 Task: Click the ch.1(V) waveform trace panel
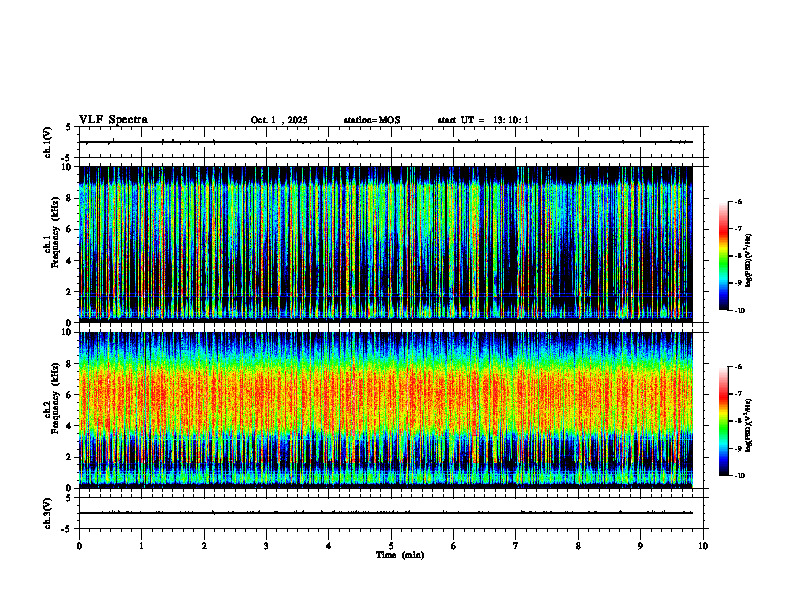pyautogui.click(x=391, y=142)
